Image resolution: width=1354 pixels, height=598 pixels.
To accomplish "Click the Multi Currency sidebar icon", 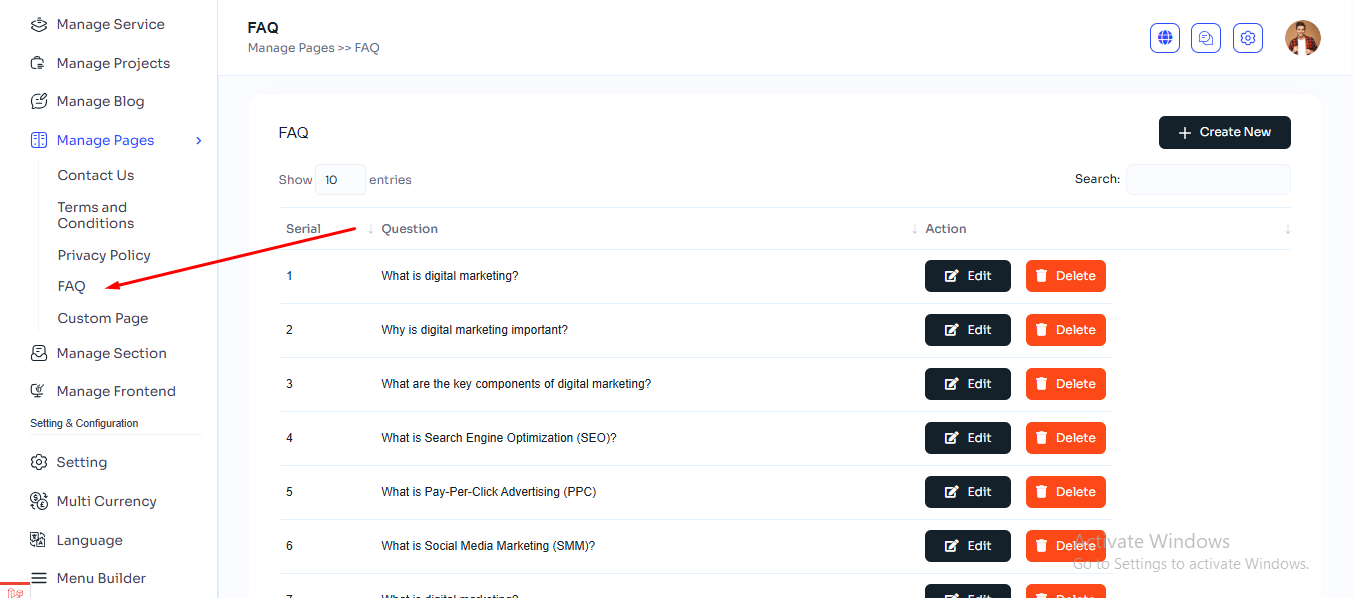I will pyautogui.click(x=39, y=501).
